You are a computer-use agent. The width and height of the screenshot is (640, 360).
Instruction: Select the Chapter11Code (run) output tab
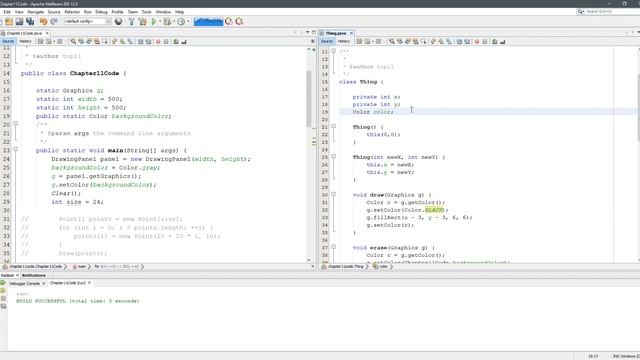pyautogui.click(x=68, y=283)
